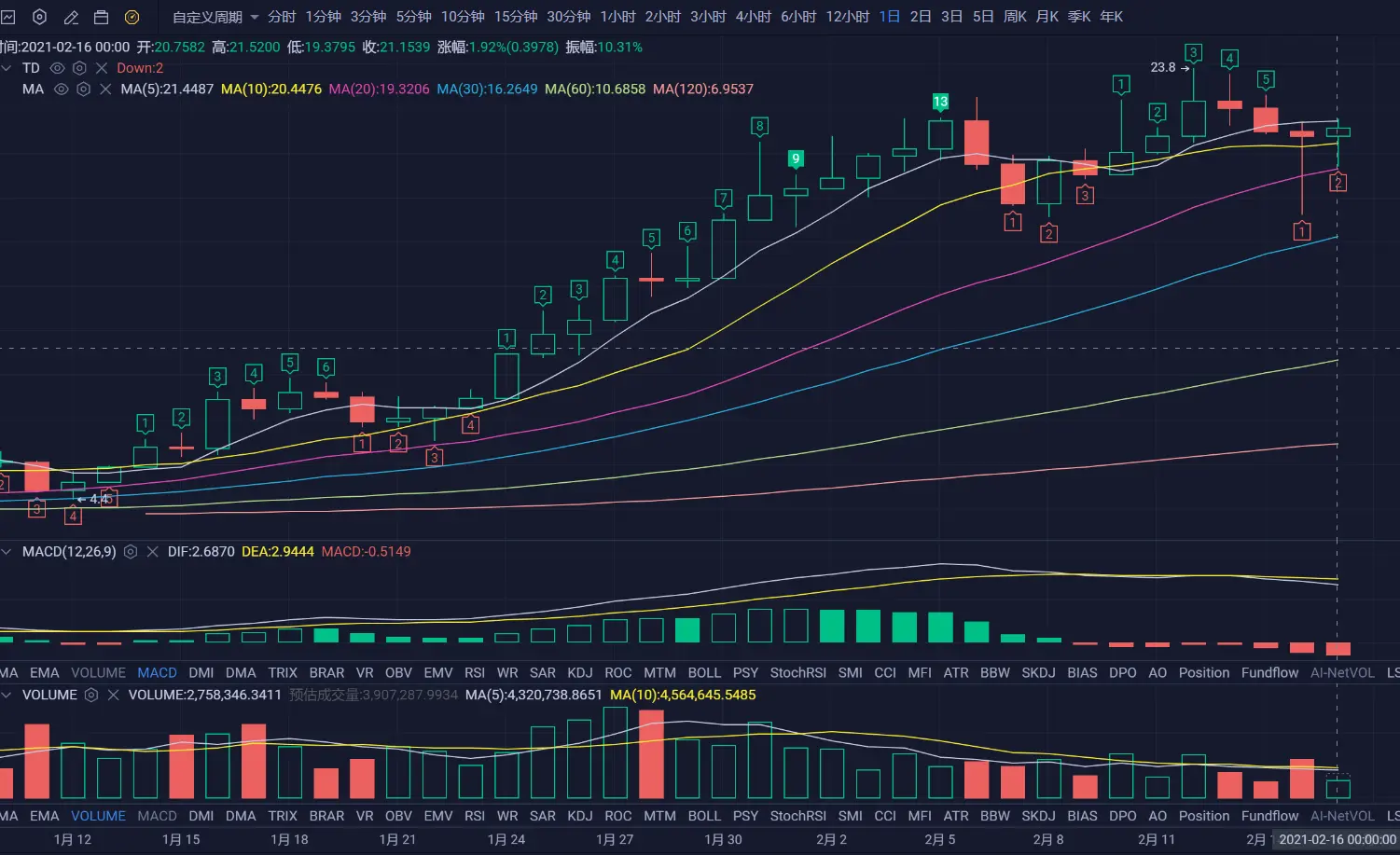Switch chart to 4小时 interval
The width and height of the screenshot is (1400, 855).
(754, 17)
